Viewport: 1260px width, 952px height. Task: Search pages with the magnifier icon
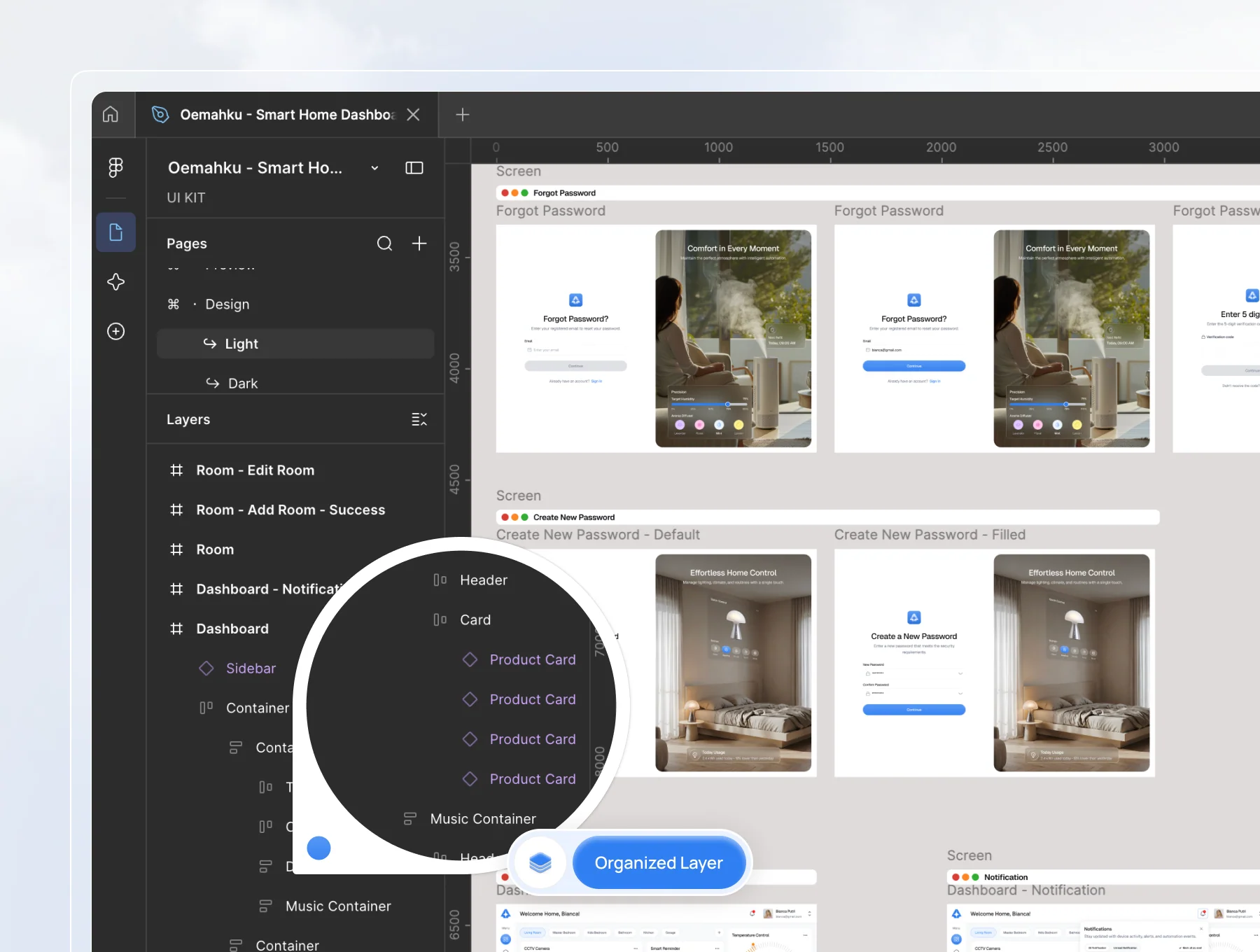(384, 244)
